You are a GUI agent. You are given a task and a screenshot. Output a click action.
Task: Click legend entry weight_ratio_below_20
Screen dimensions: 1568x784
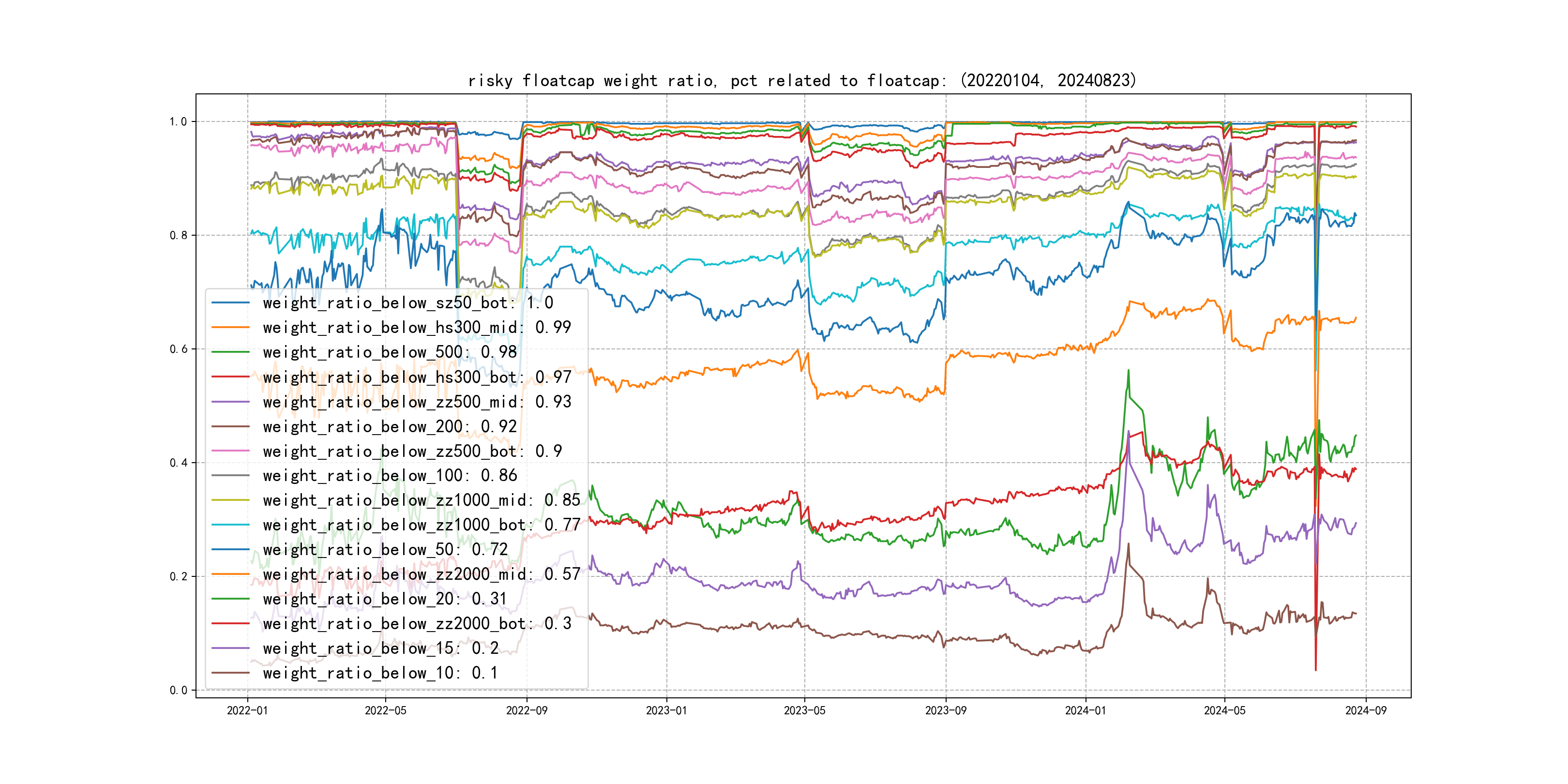385,599
